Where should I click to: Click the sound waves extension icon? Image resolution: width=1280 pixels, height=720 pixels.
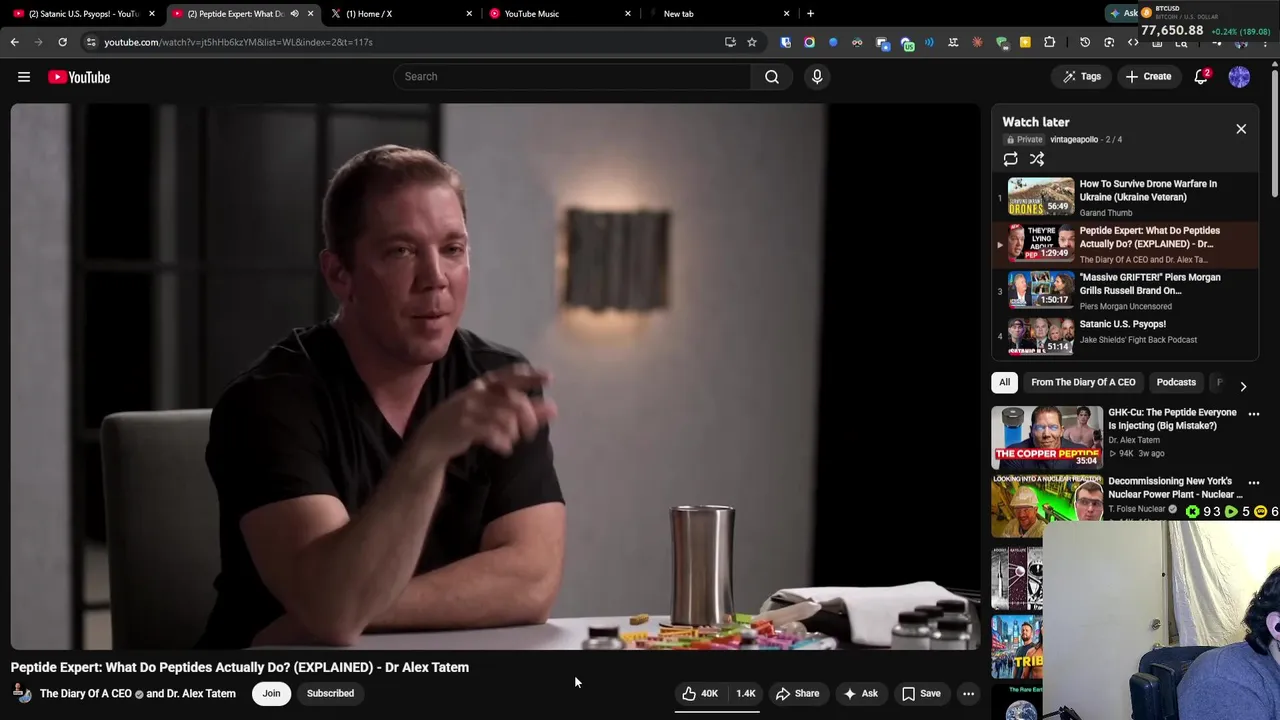(929, 42)
